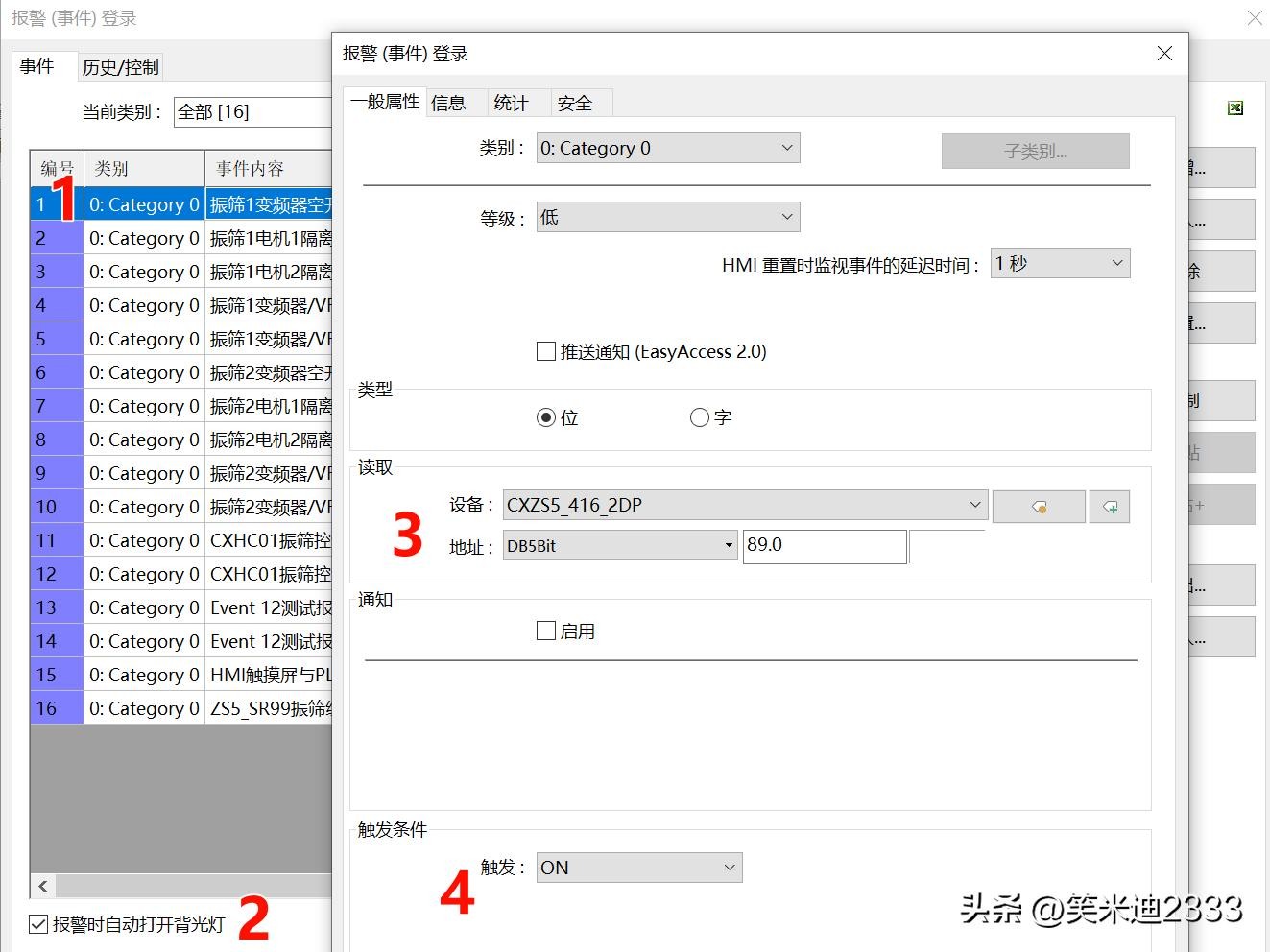Click the address field containing 89.0
This screenshot has width=1270, height=952.
(x=824, y=545)
